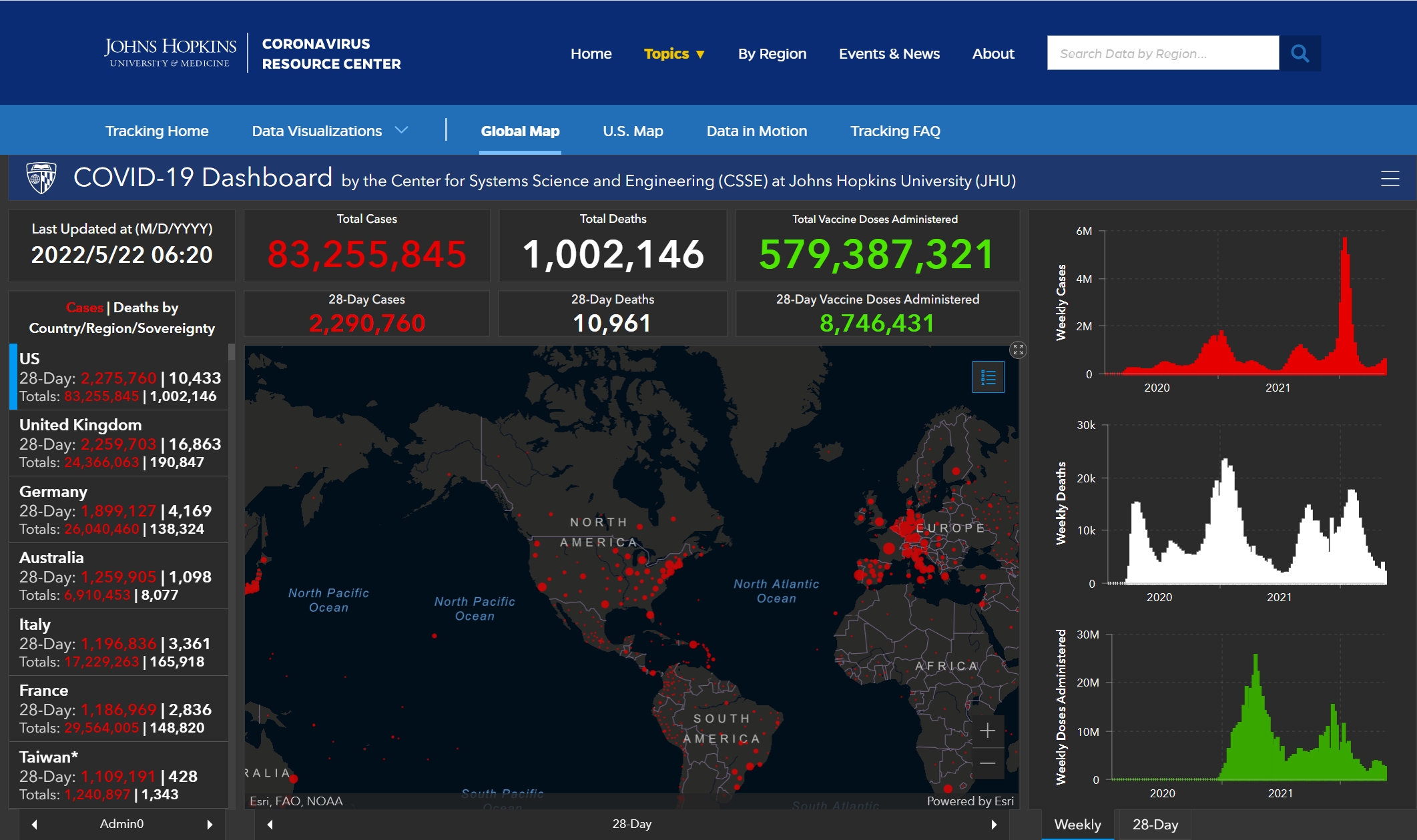Switch charts to the 28-Day tab
Image resolution: width=1417 pixels, height=840 pixels.
pyautogui.click(x=1155, y=825)
